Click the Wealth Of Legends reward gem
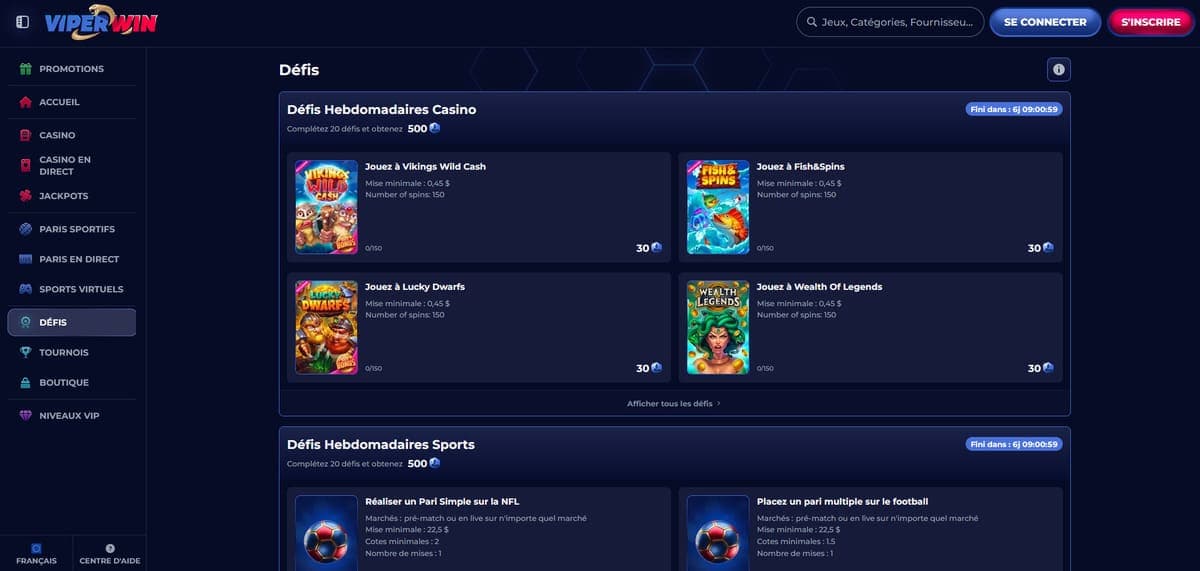The image size is (1200, 571). pyautogui.click(x=1048, y=368)
